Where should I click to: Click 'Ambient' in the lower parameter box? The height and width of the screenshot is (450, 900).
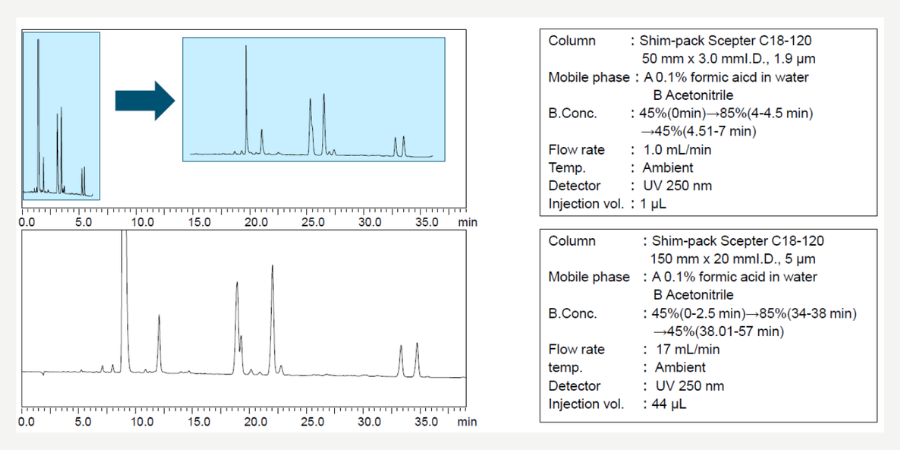pos(681,367)
